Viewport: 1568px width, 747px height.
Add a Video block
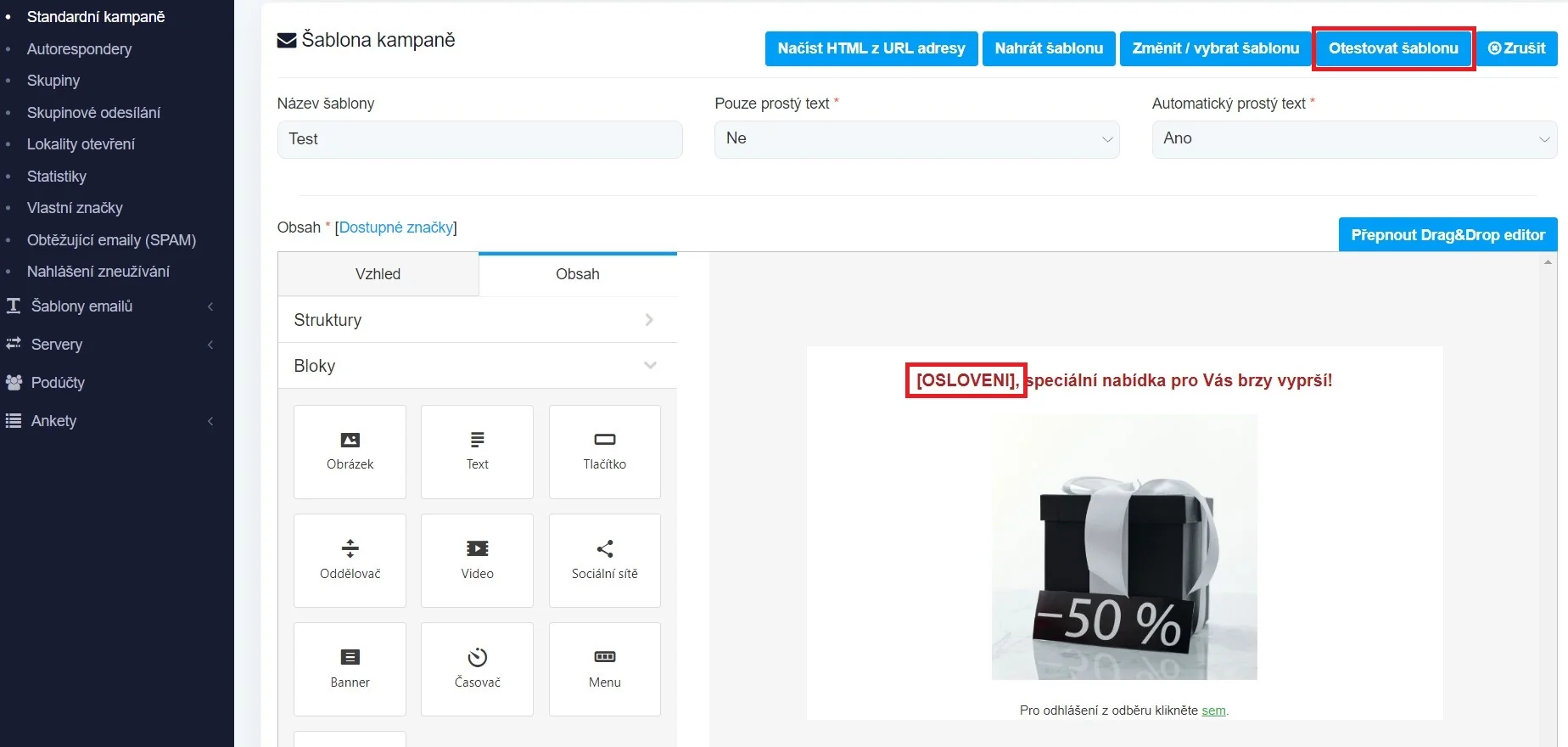click(477, 559)
